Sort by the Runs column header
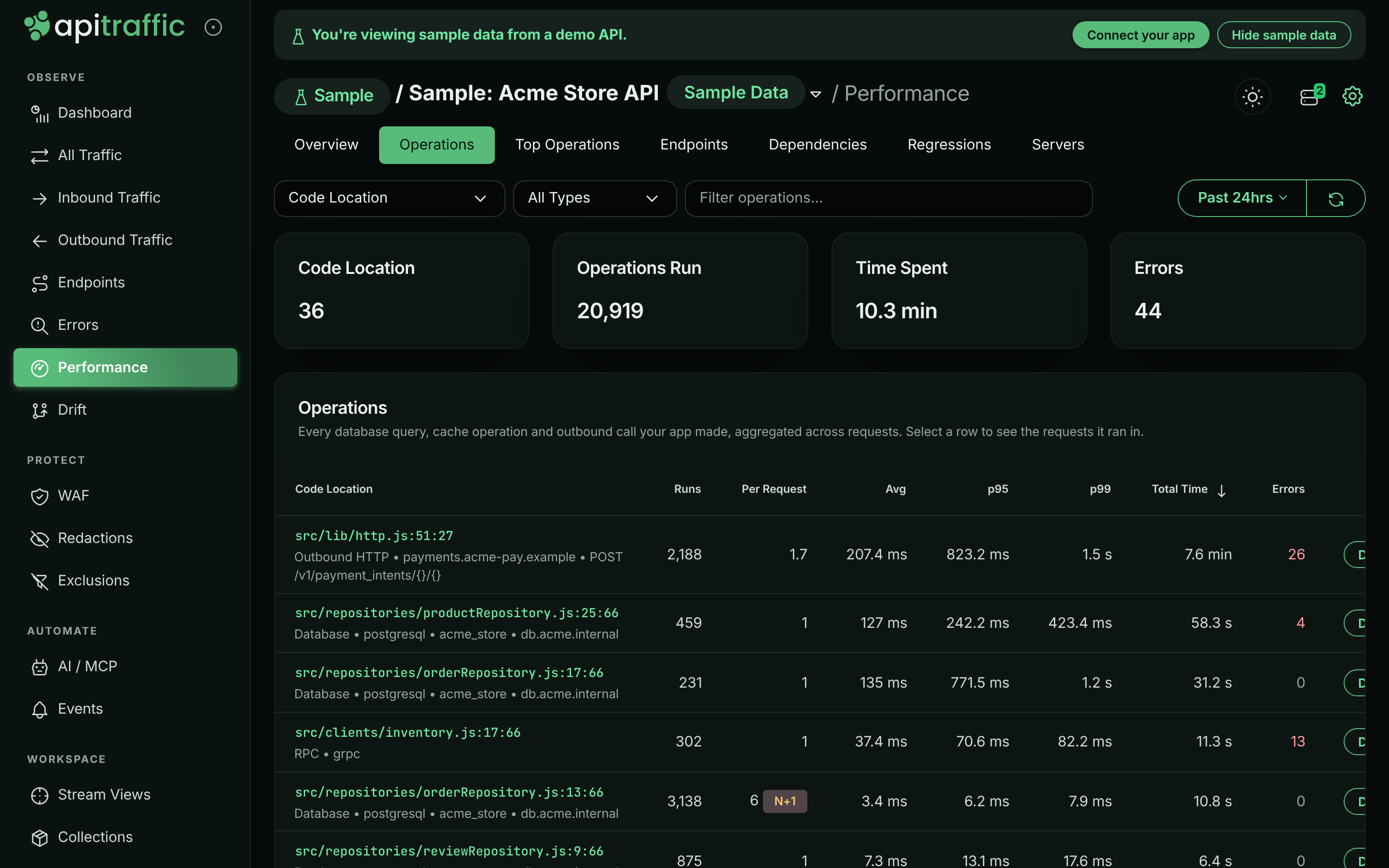The height and width of the screenshot is (868, 1389). tap(687, 489)
